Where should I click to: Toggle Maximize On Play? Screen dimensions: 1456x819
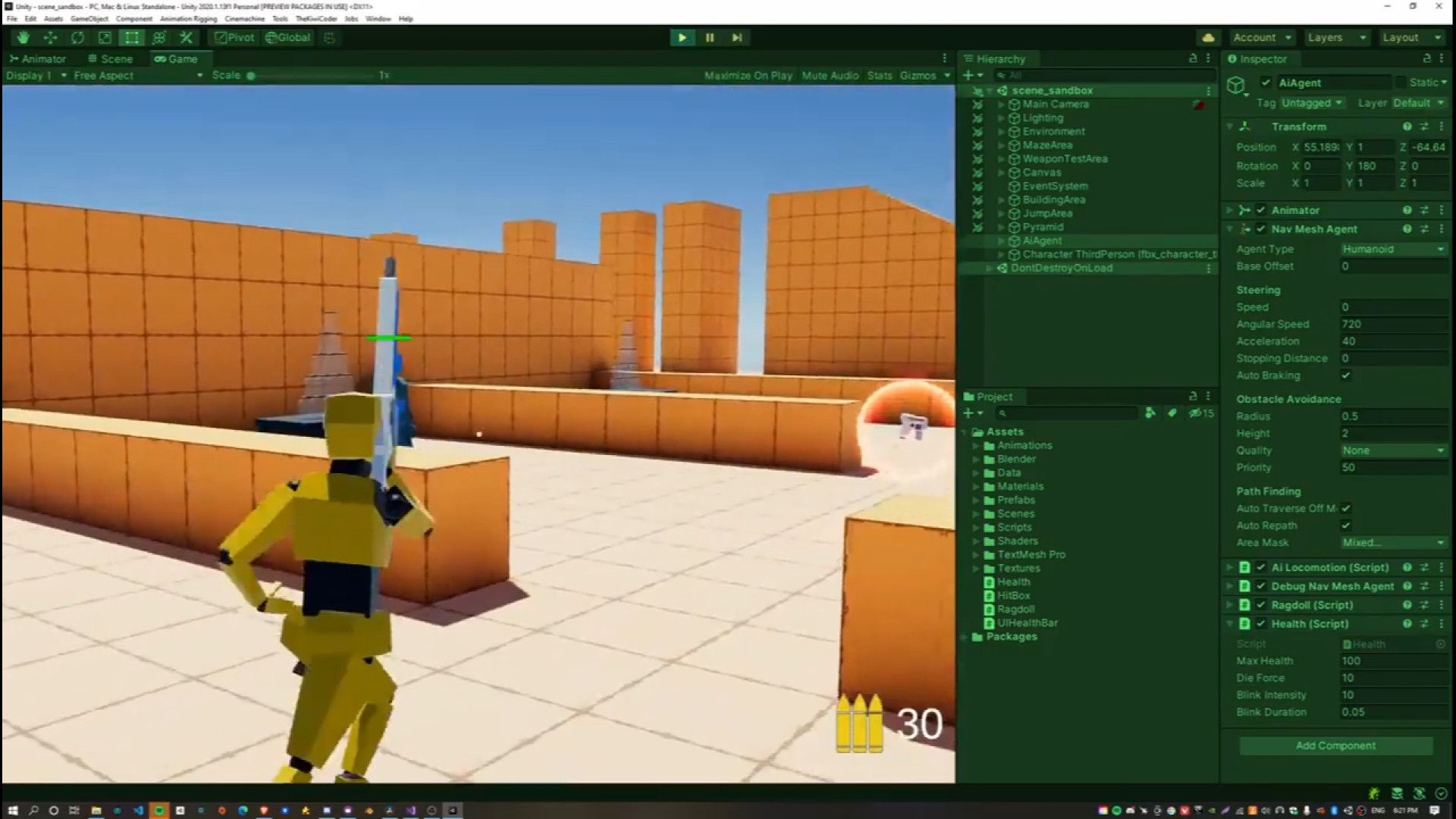tap(748, 75)
